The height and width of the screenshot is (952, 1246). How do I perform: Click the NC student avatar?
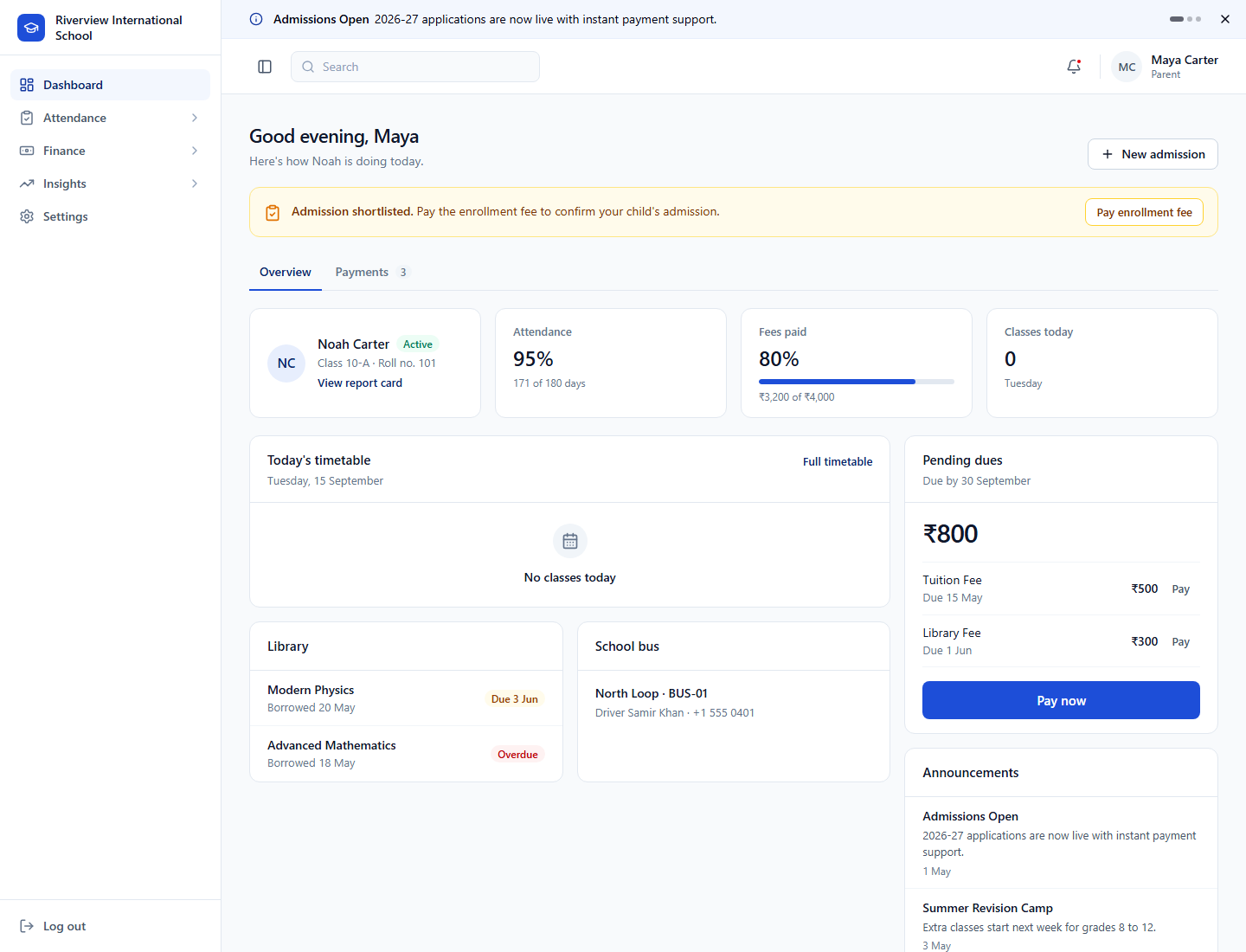point(286,363)
